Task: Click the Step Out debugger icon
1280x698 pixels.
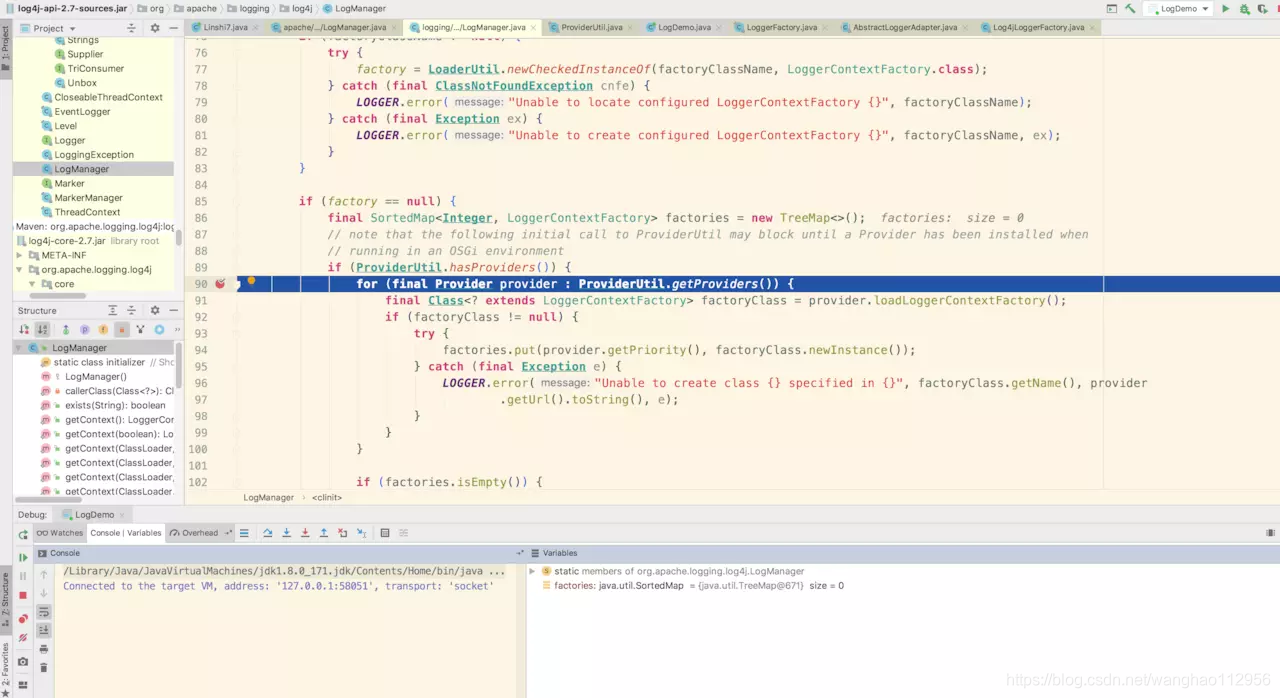Action: pyautogui.click(x=323, y=533)
